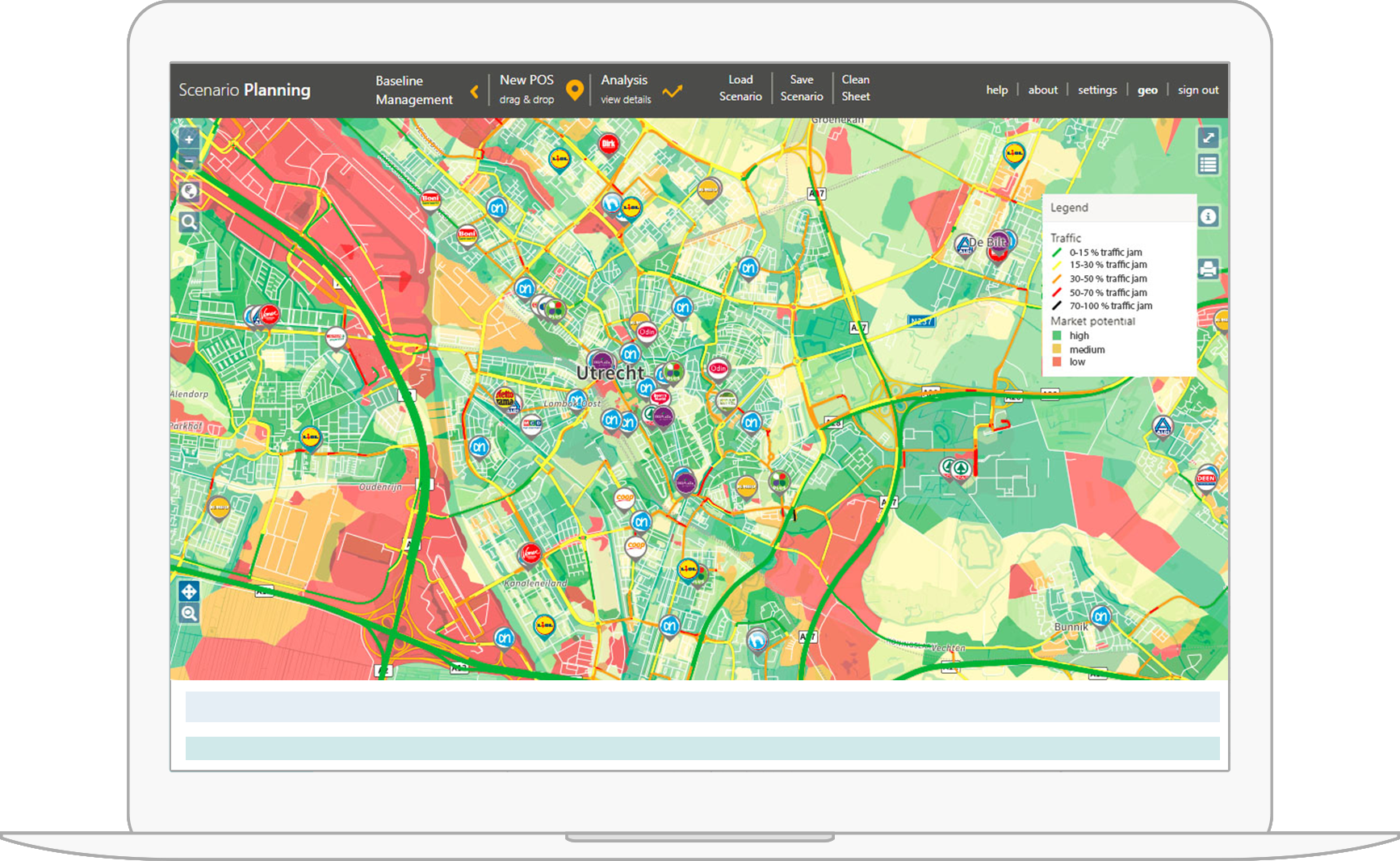Click the orange Baseline Management chevron

[x=475, y=91]
